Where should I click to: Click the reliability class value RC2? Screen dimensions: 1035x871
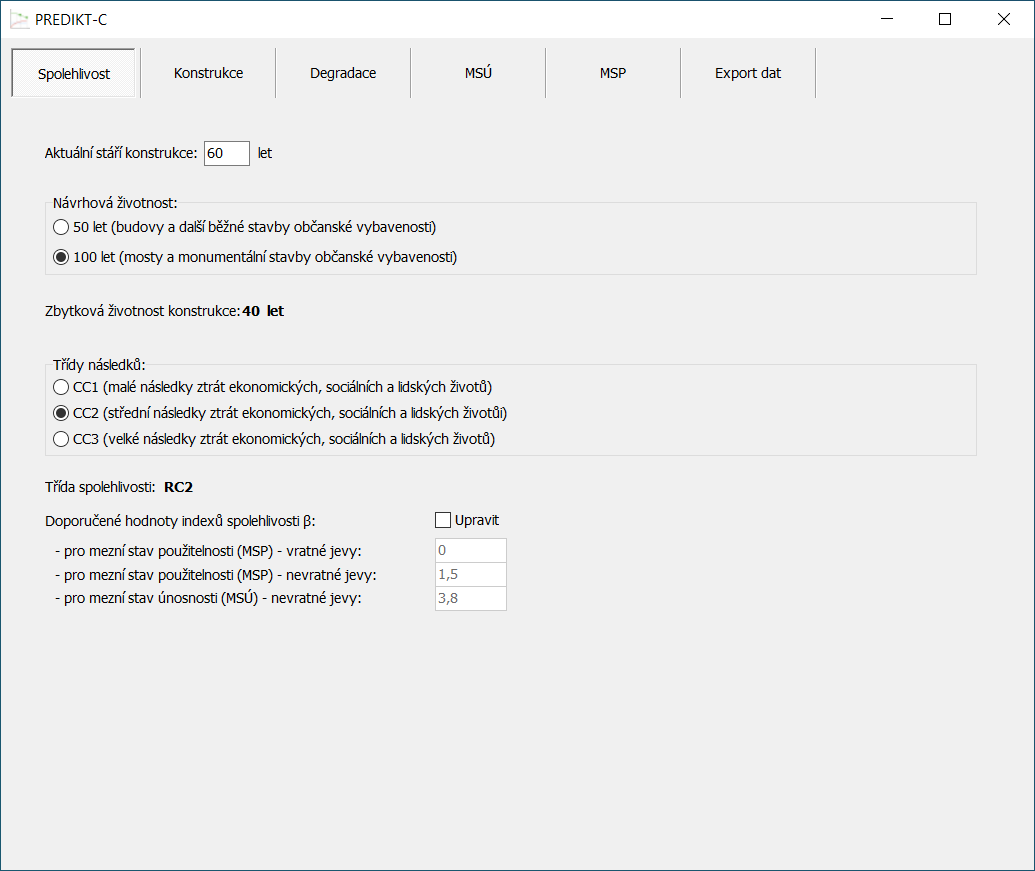coord(178,487)
